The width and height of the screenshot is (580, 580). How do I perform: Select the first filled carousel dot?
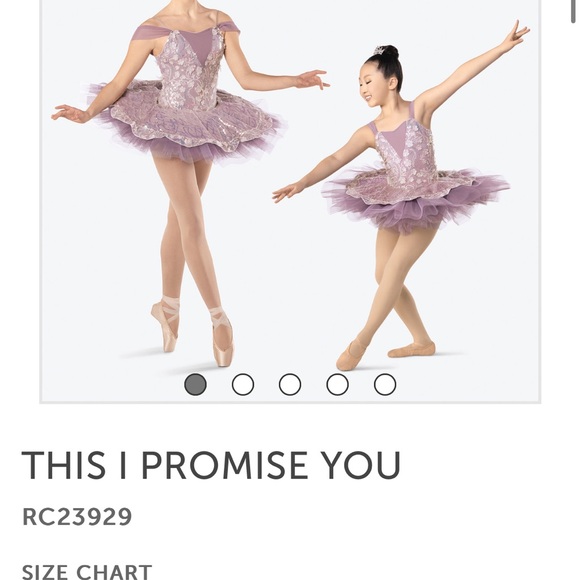195,384
